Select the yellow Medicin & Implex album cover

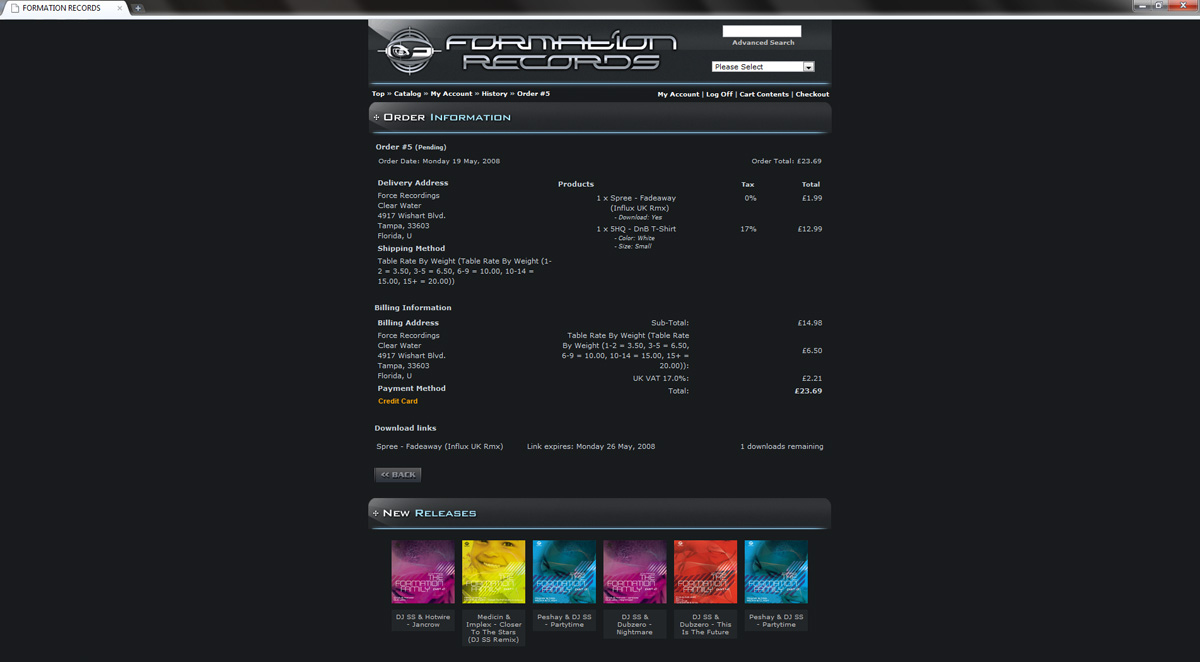tap(493, 572)
